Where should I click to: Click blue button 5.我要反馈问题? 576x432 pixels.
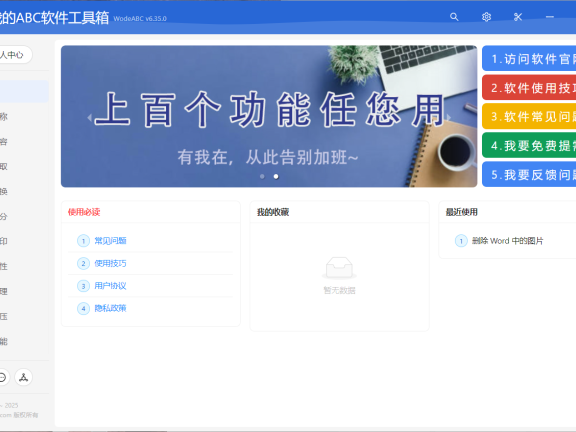[529, 174]
